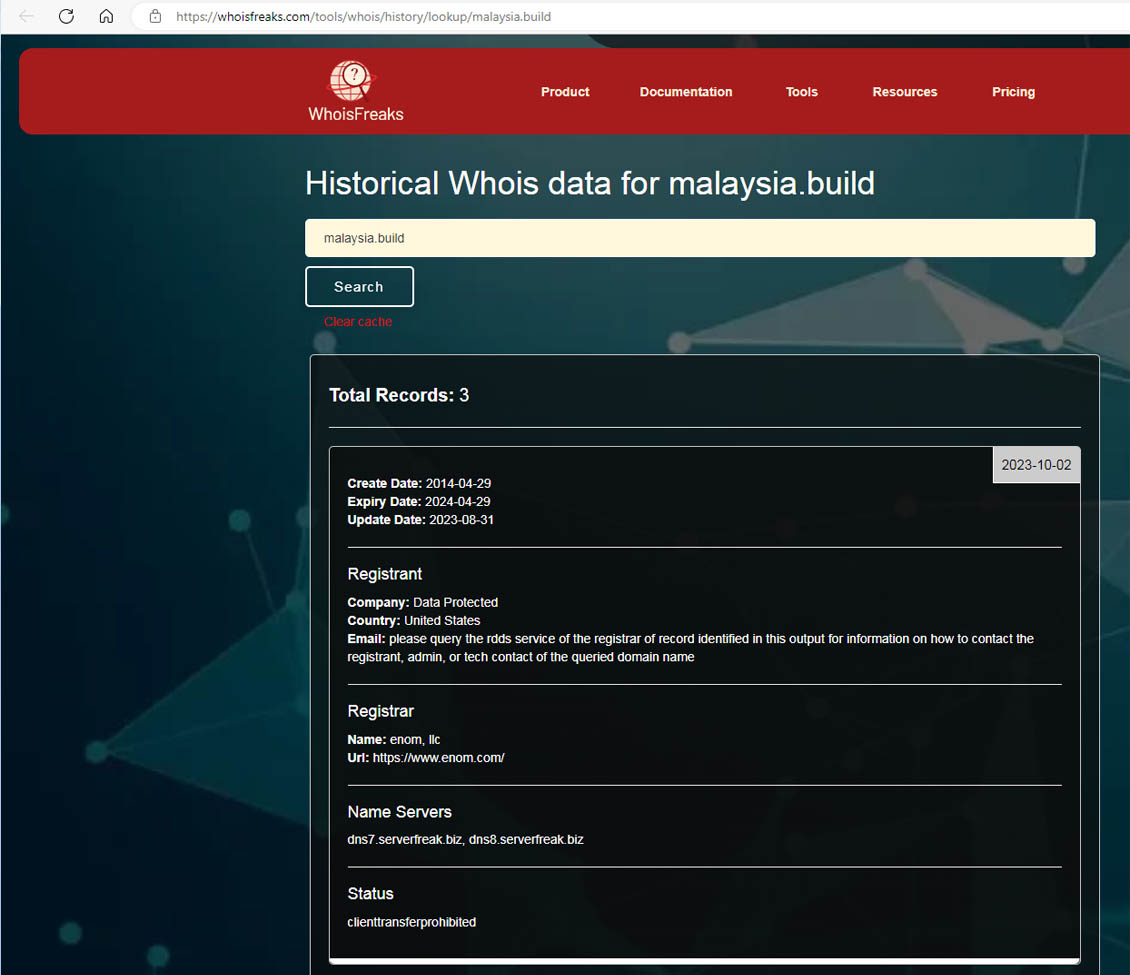Click Country: United States text

click(x=414, y=620)
